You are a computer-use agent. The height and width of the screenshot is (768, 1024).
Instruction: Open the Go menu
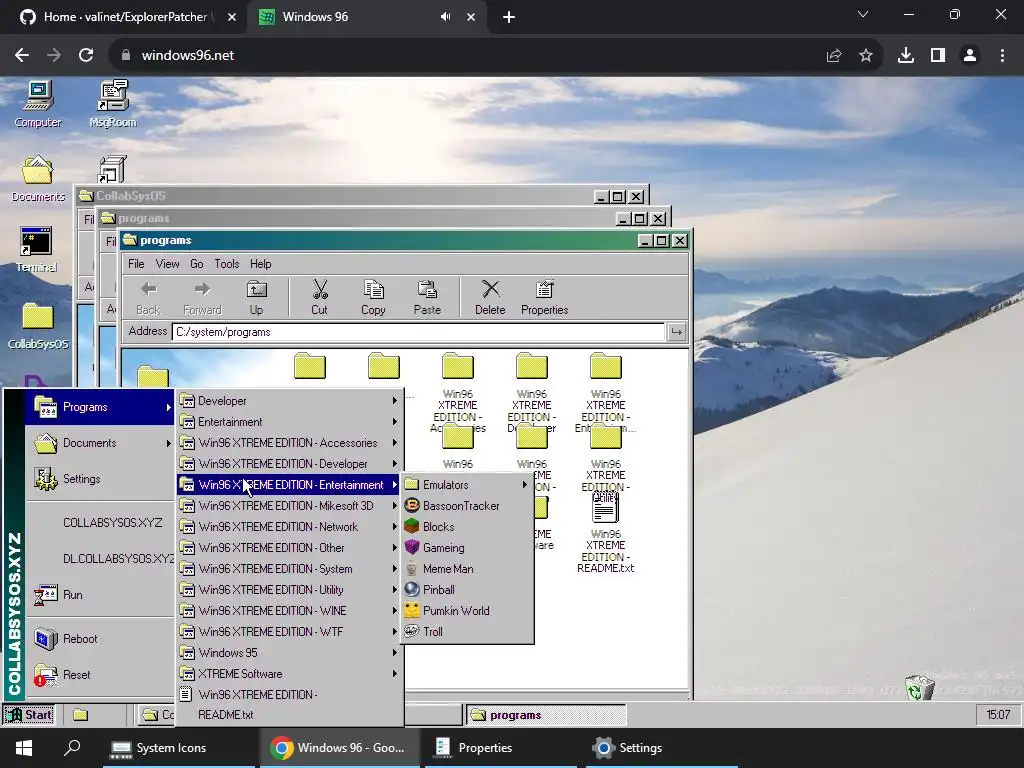(197, 264)
